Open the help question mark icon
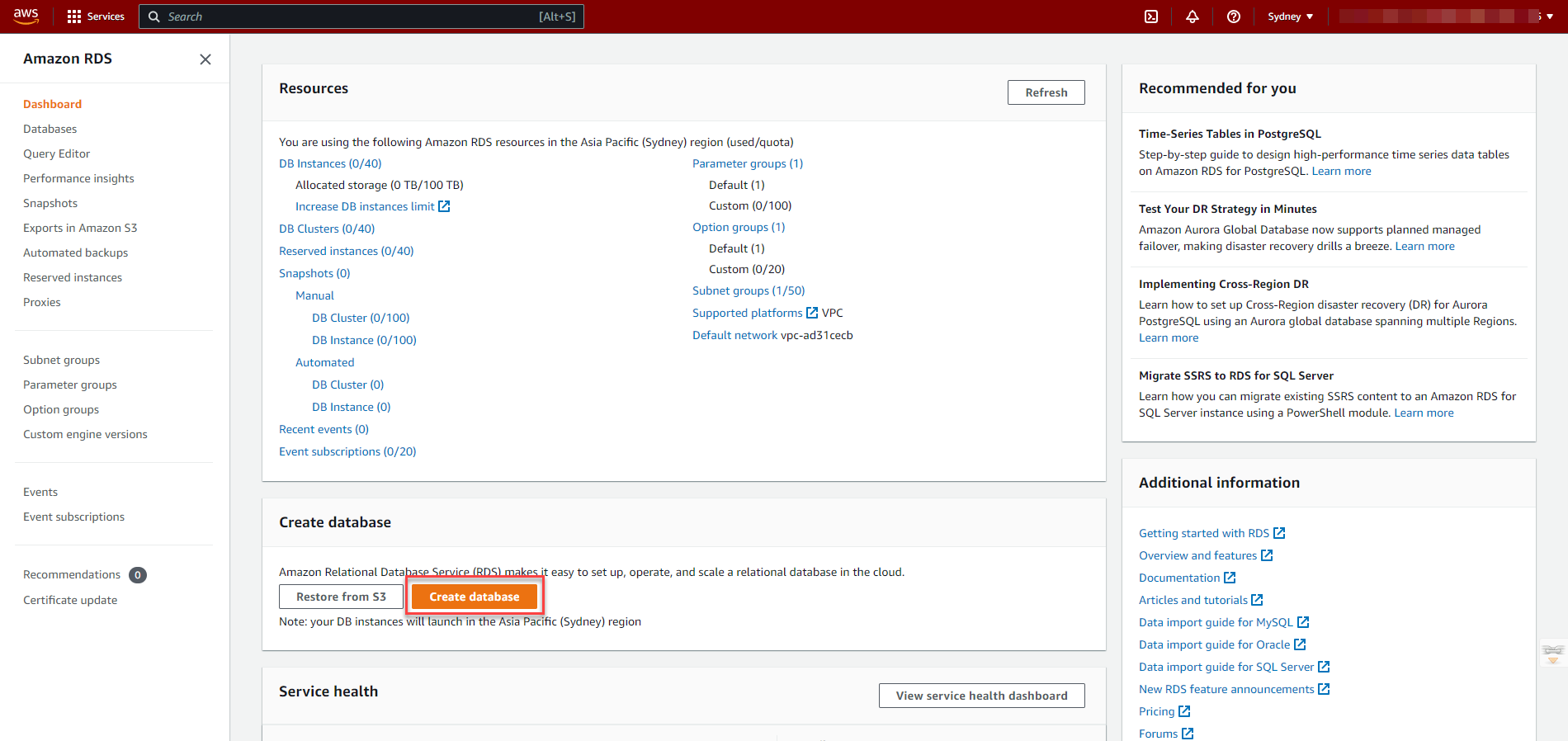 coord(1234,17)
